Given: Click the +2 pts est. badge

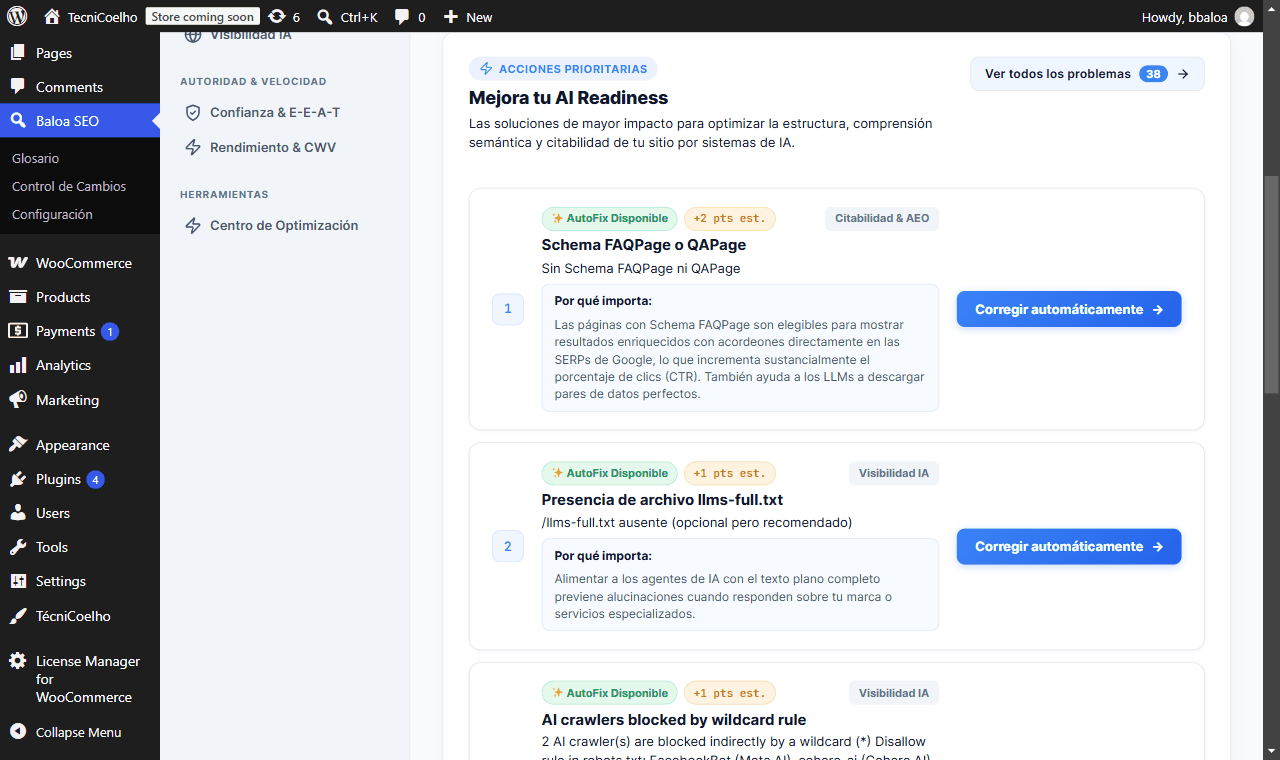Looking at the screenshot, I should click(729, 218).
